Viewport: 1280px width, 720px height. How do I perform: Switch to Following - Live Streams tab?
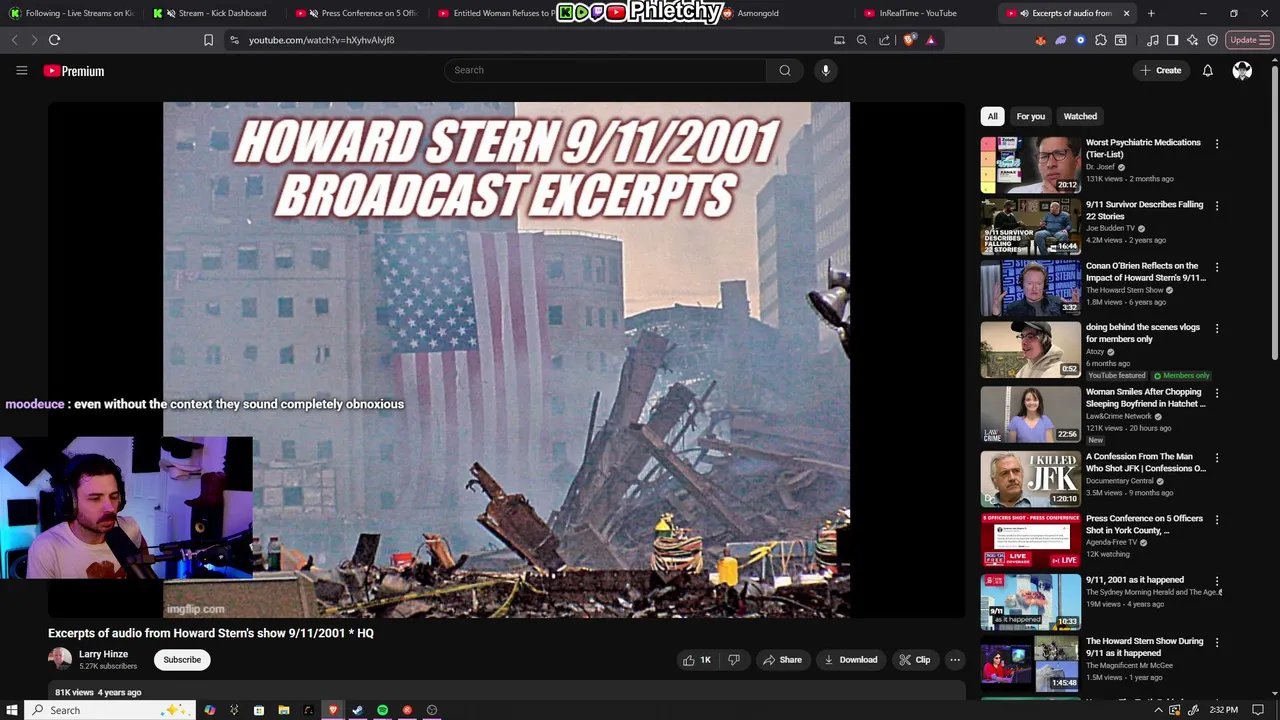pos(71,13)
